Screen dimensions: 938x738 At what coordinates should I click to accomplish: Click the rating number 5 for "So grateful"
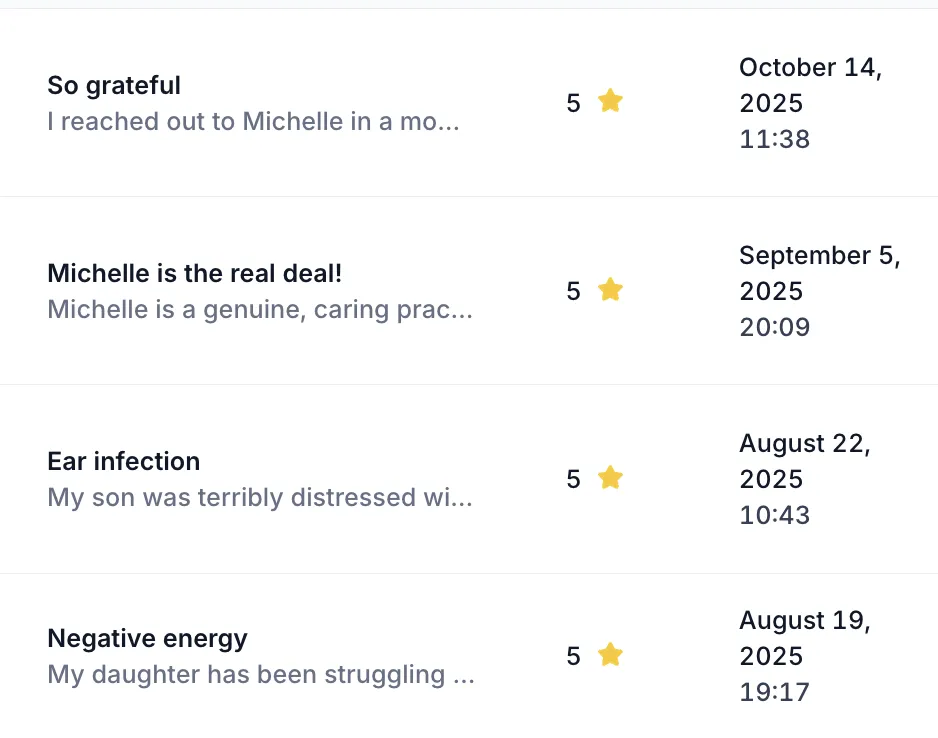click(573, 103)
